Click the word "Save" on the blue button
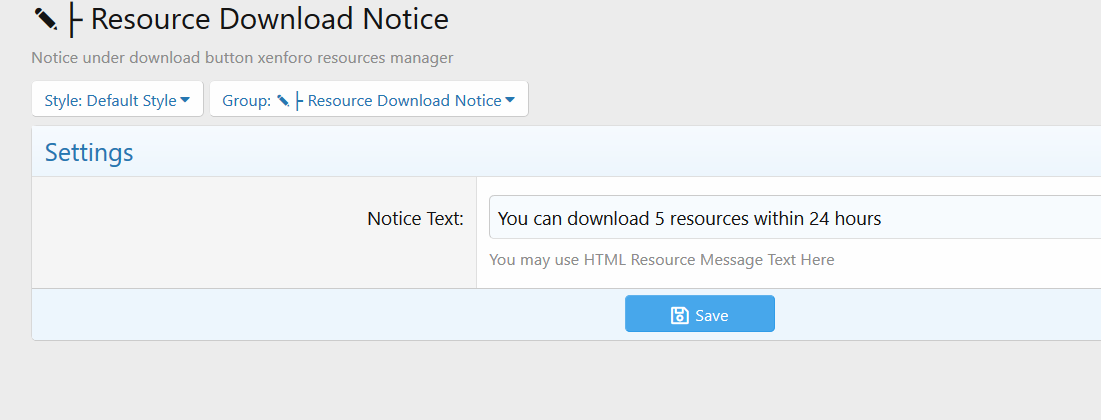Image resolution: width=1101 pixels, height=420 pixels. click(712, 315)
